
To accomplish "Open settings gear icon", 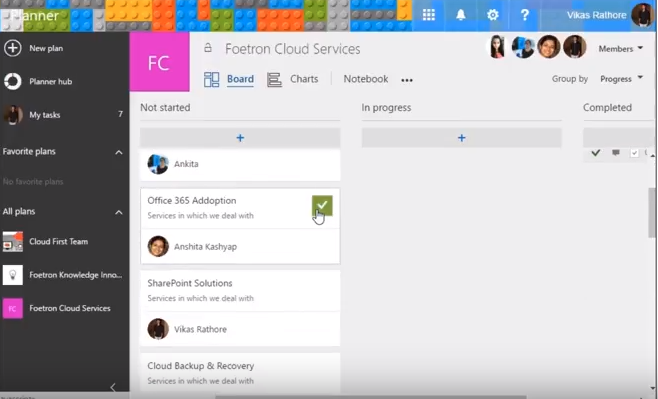I will point(493,15).
